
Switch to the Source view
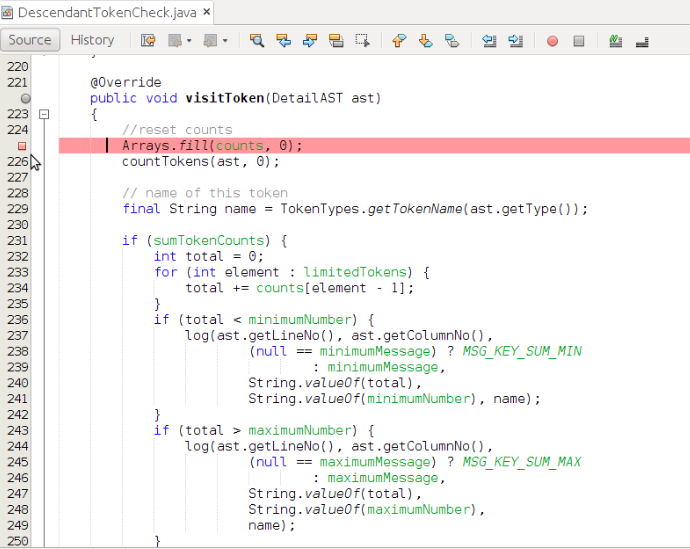[x=30, y=40]
